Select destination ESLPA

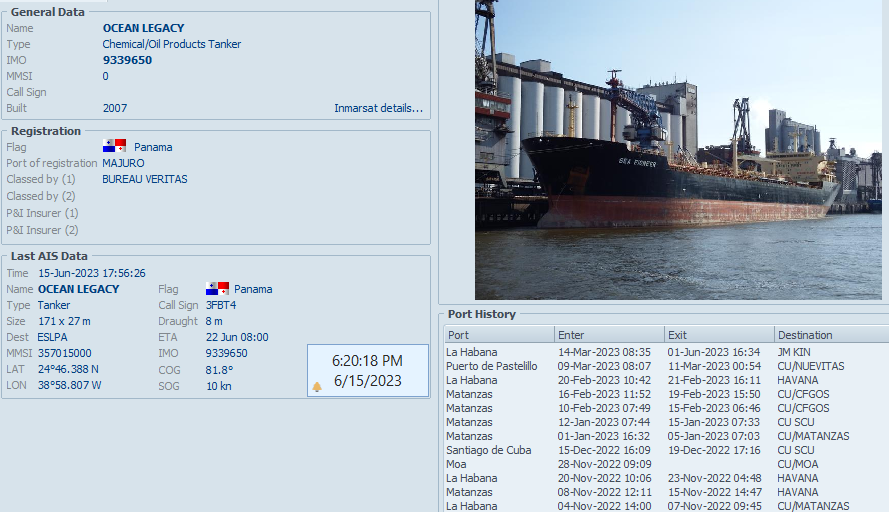pos(52,337)
